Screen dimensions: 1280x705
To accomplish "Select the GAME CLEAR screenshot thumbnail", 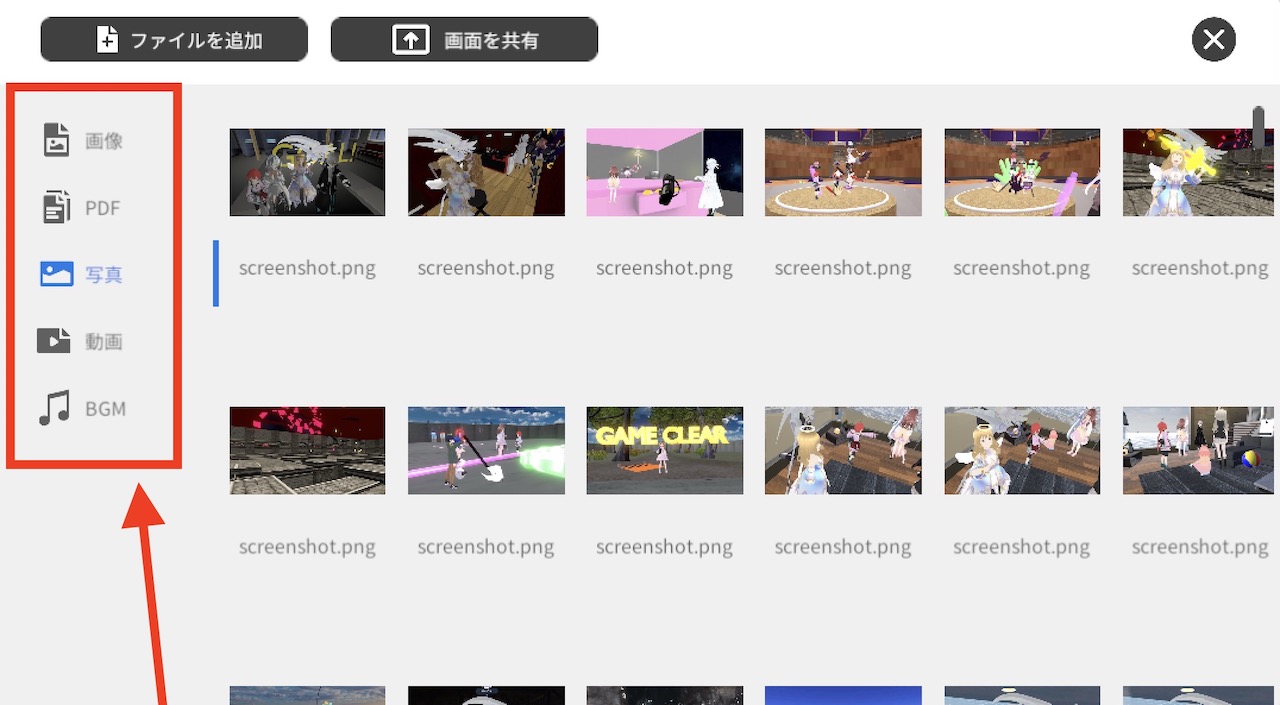I will point(664,450).
